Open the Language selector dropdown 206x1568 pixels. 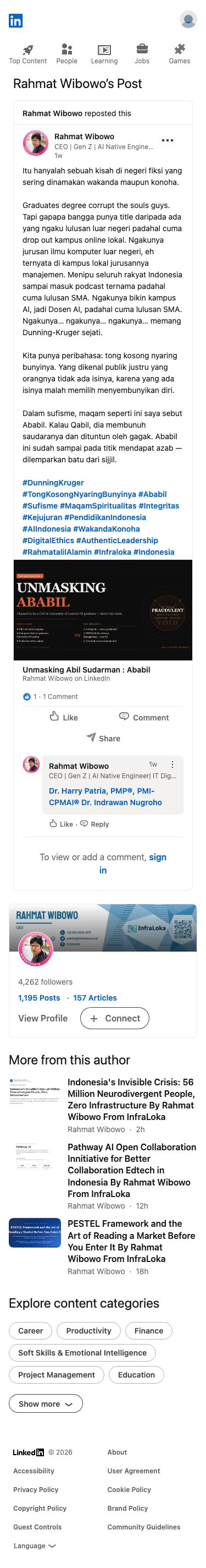coord(35,1545)
